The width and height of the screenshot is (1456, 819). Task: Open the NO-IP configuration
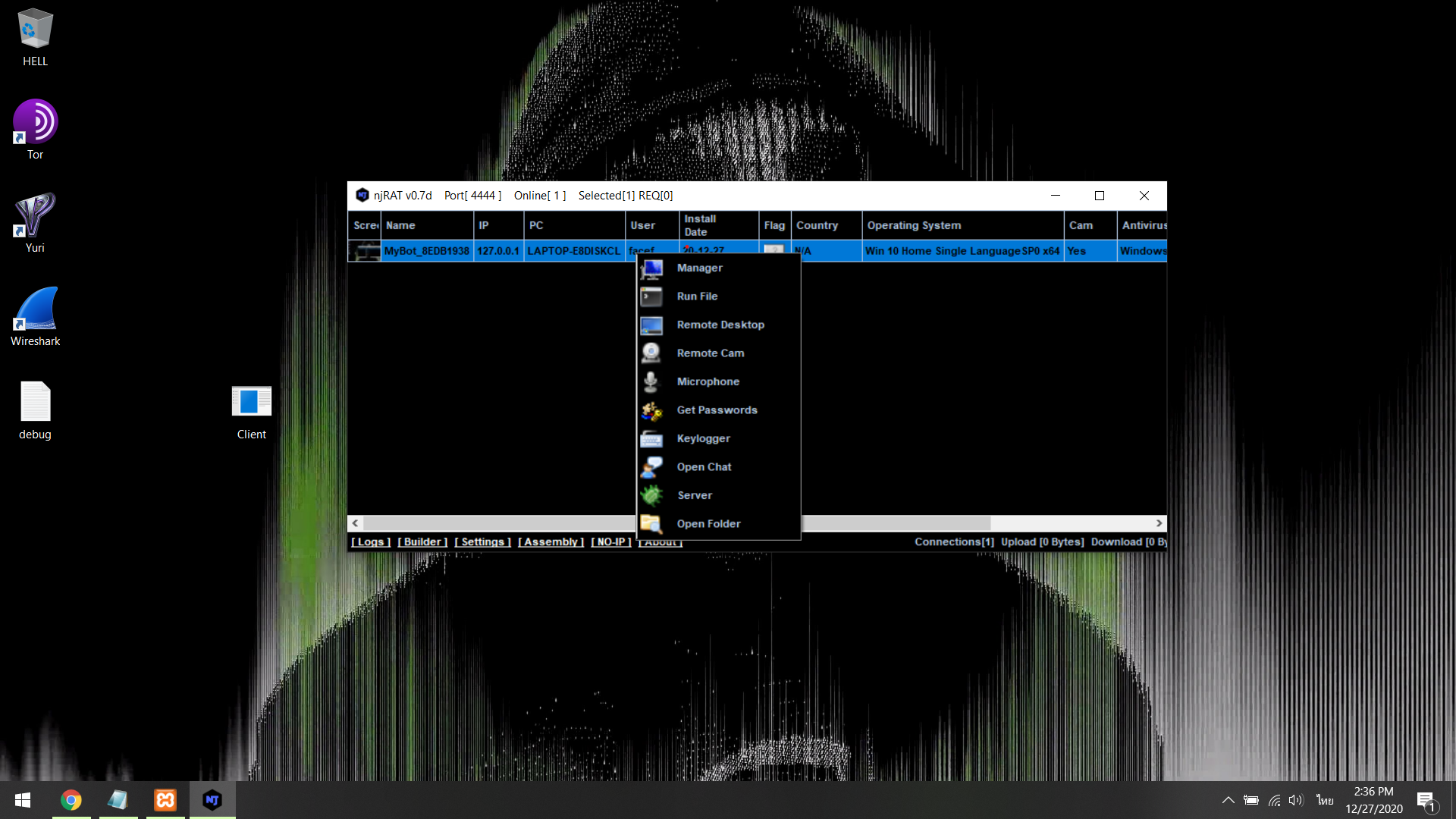click(611, 541)
